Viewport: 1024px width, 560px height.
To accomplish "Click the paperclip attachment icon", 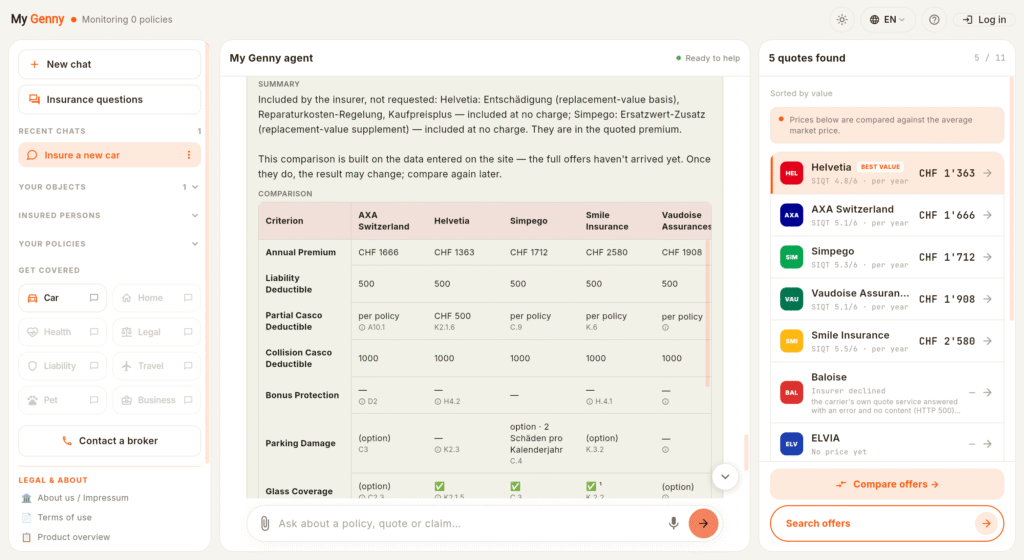I will (264, 523).
